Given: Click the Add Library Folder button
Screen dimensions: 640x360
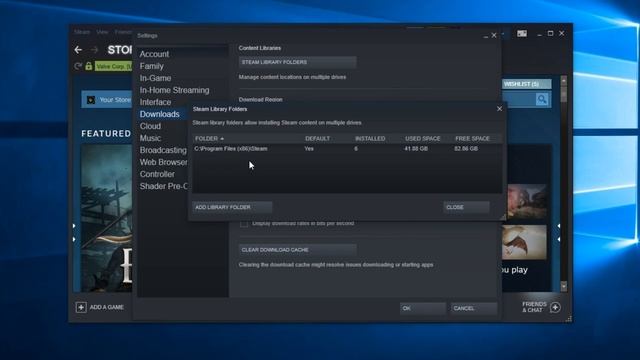Looking at the screenshot, I should pyautogui.click(x=232, y=207).
